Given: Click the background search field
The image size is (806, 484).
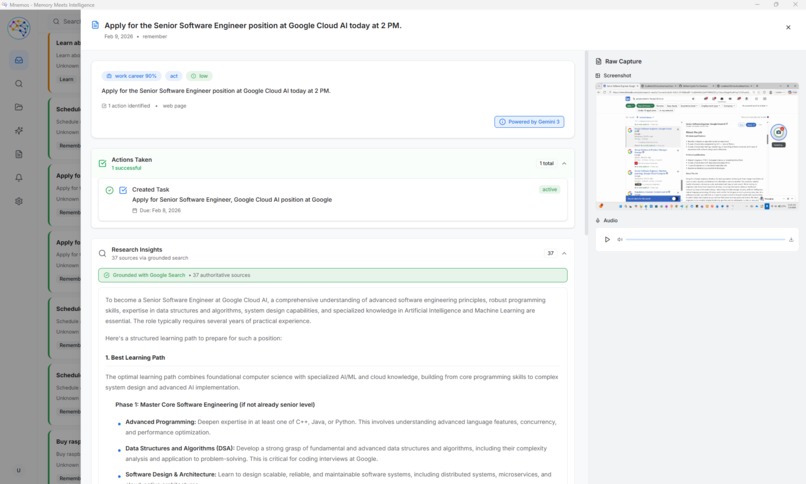Looking at the screenshot, I should [x=66, y=22].
